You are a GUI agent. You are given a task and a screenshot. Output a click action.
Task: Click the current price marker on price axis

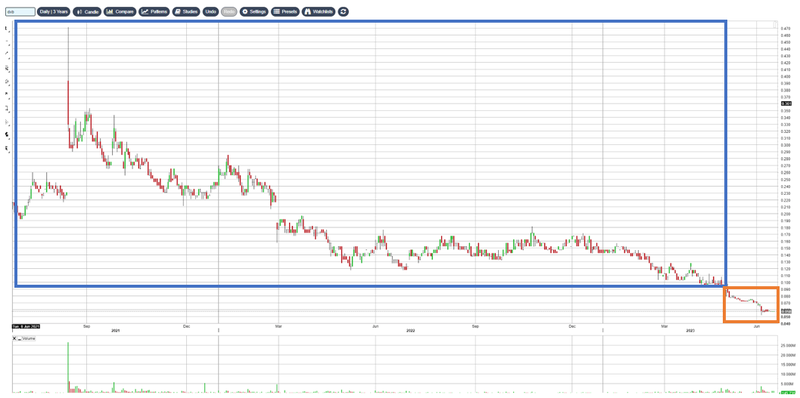coord(786,104)
